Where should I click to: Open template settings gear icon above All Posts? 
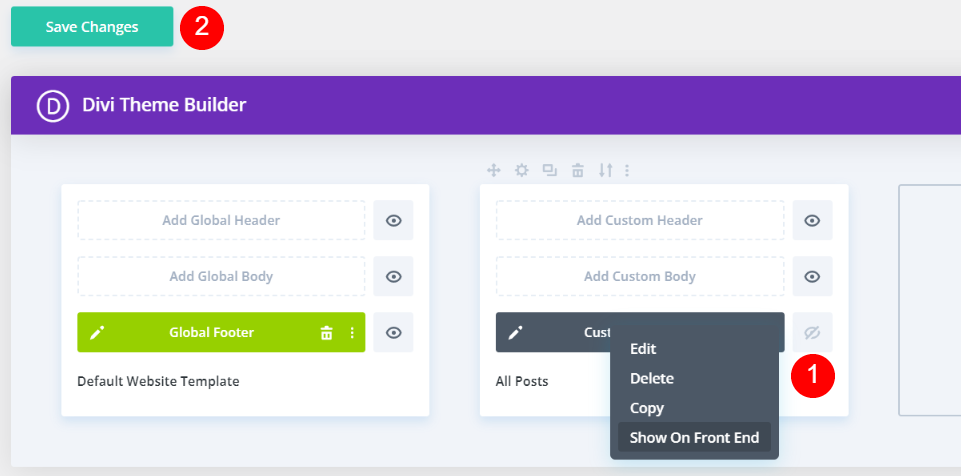click(522, 170)
